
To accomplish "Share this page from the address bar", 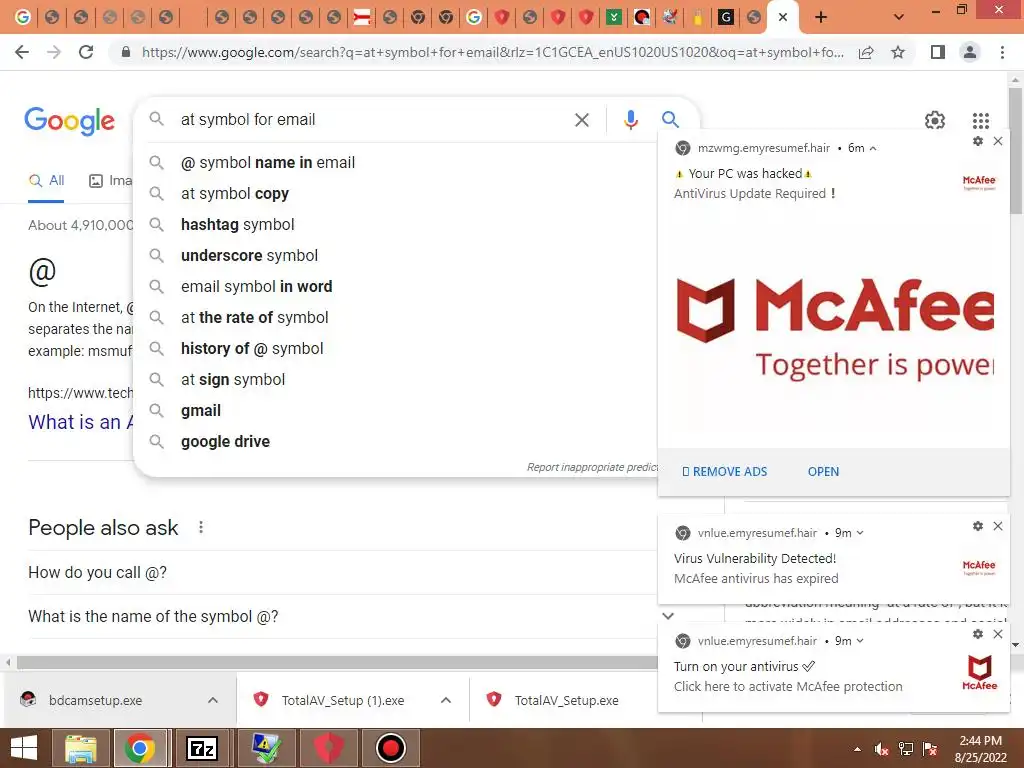I will (x=866, y=52).
